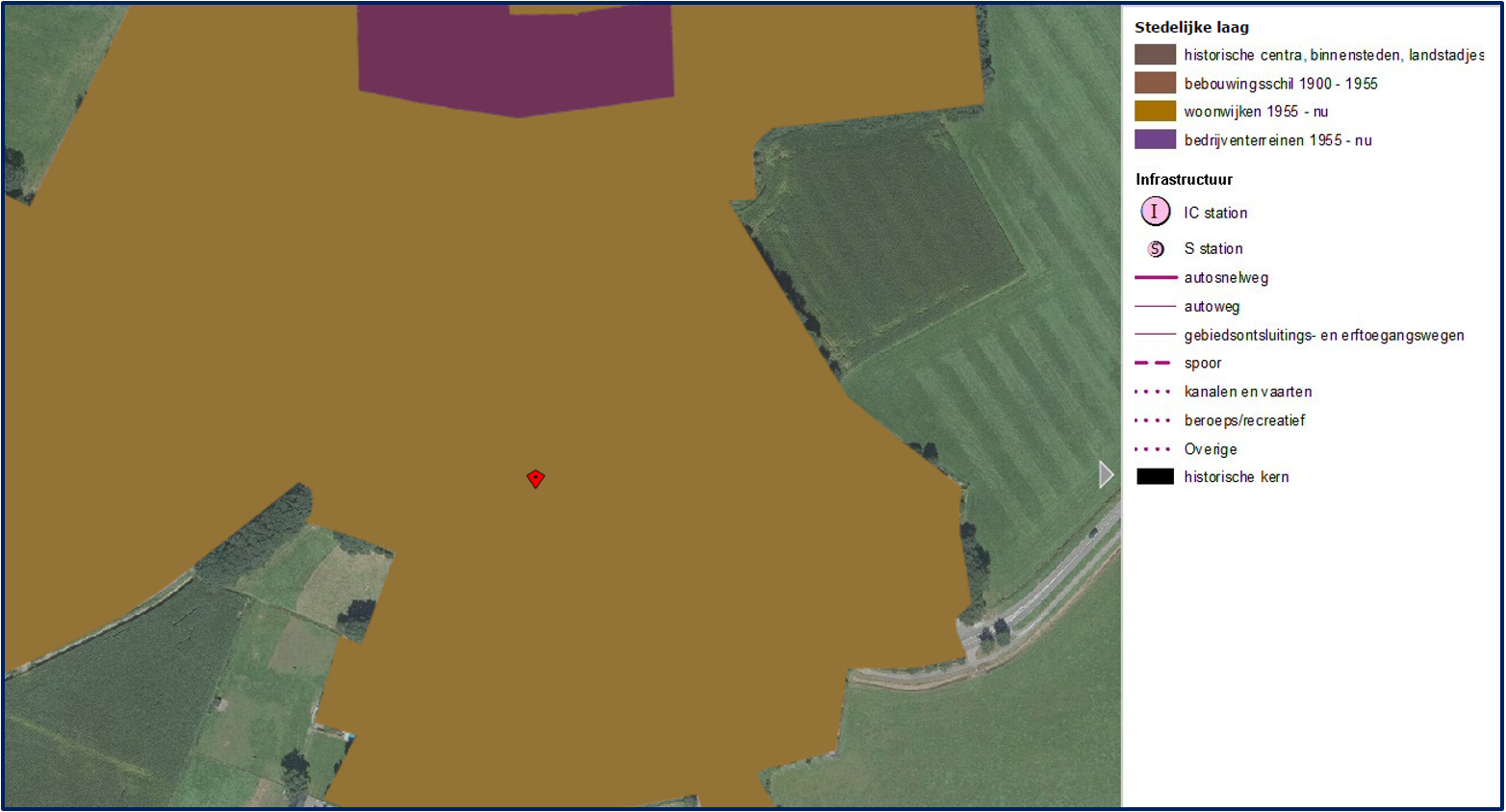Click the gebiedsontsluitings line symbol
Image resolution: width=1506 pixels, height=812 pixels.
[x=1156, y=335]
